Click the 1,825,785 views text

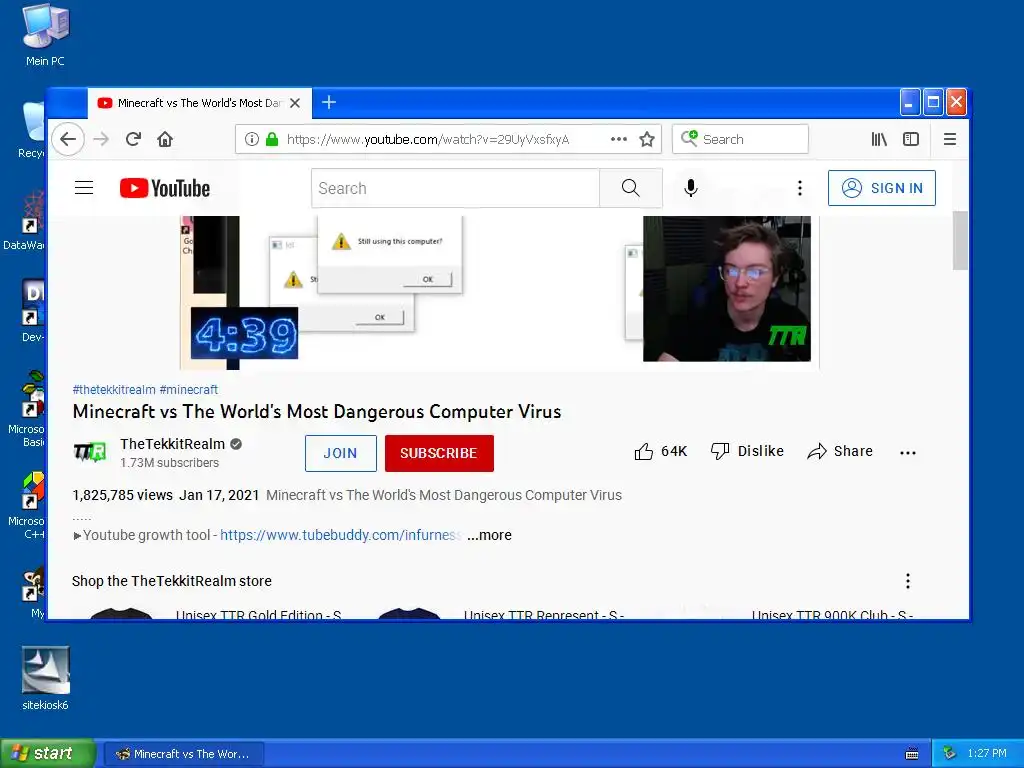tap(123, 495)
